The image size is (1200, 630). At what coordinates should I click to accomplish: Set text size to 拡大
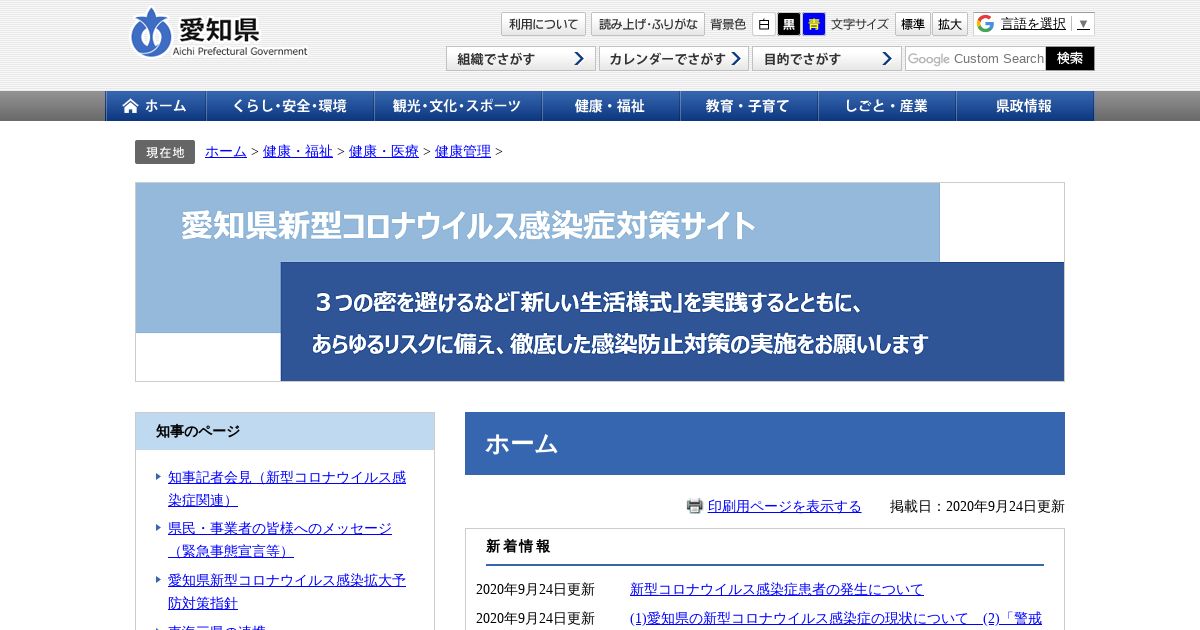point(950,24)
